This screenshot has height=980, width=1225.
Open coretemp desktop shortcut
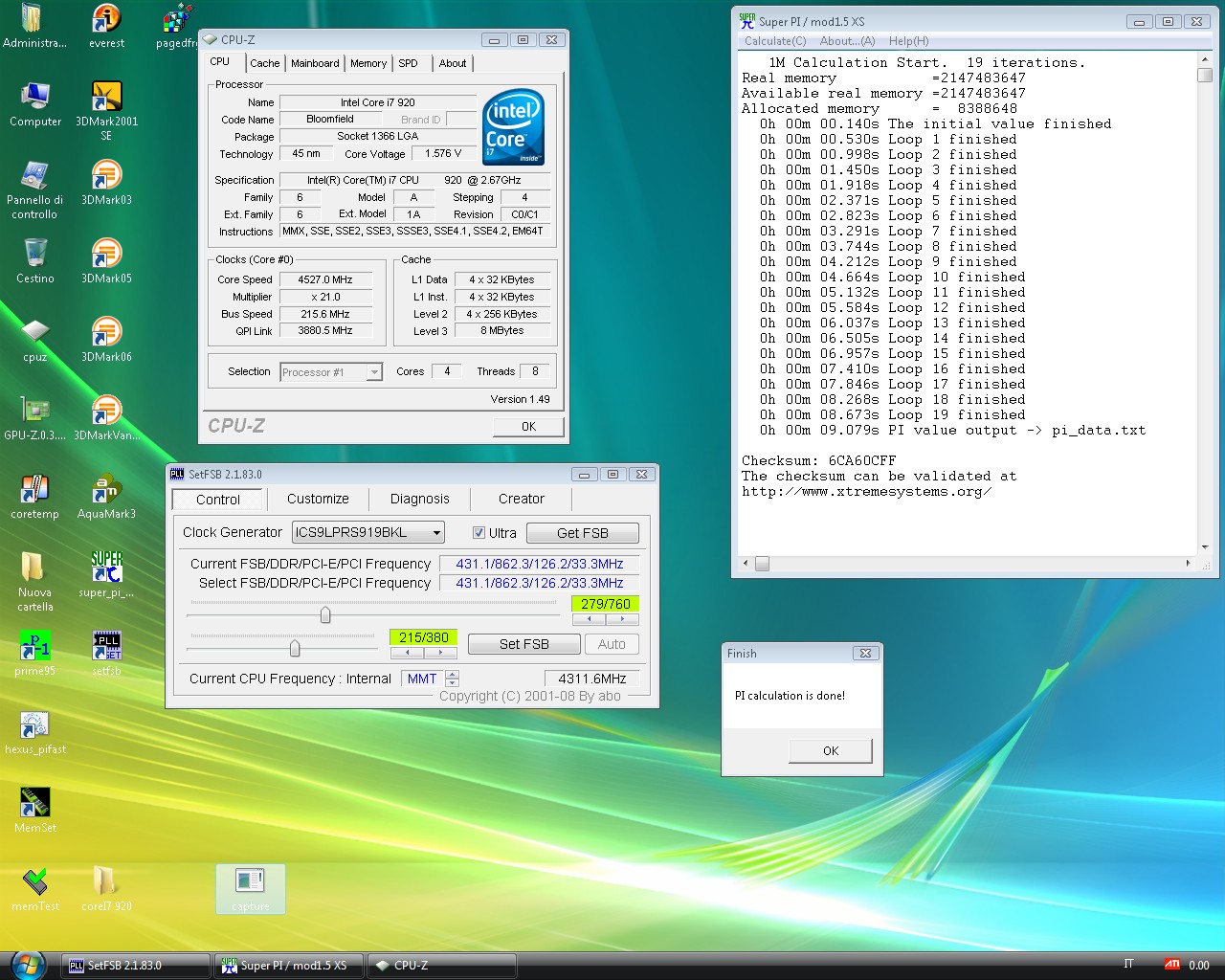35,497
